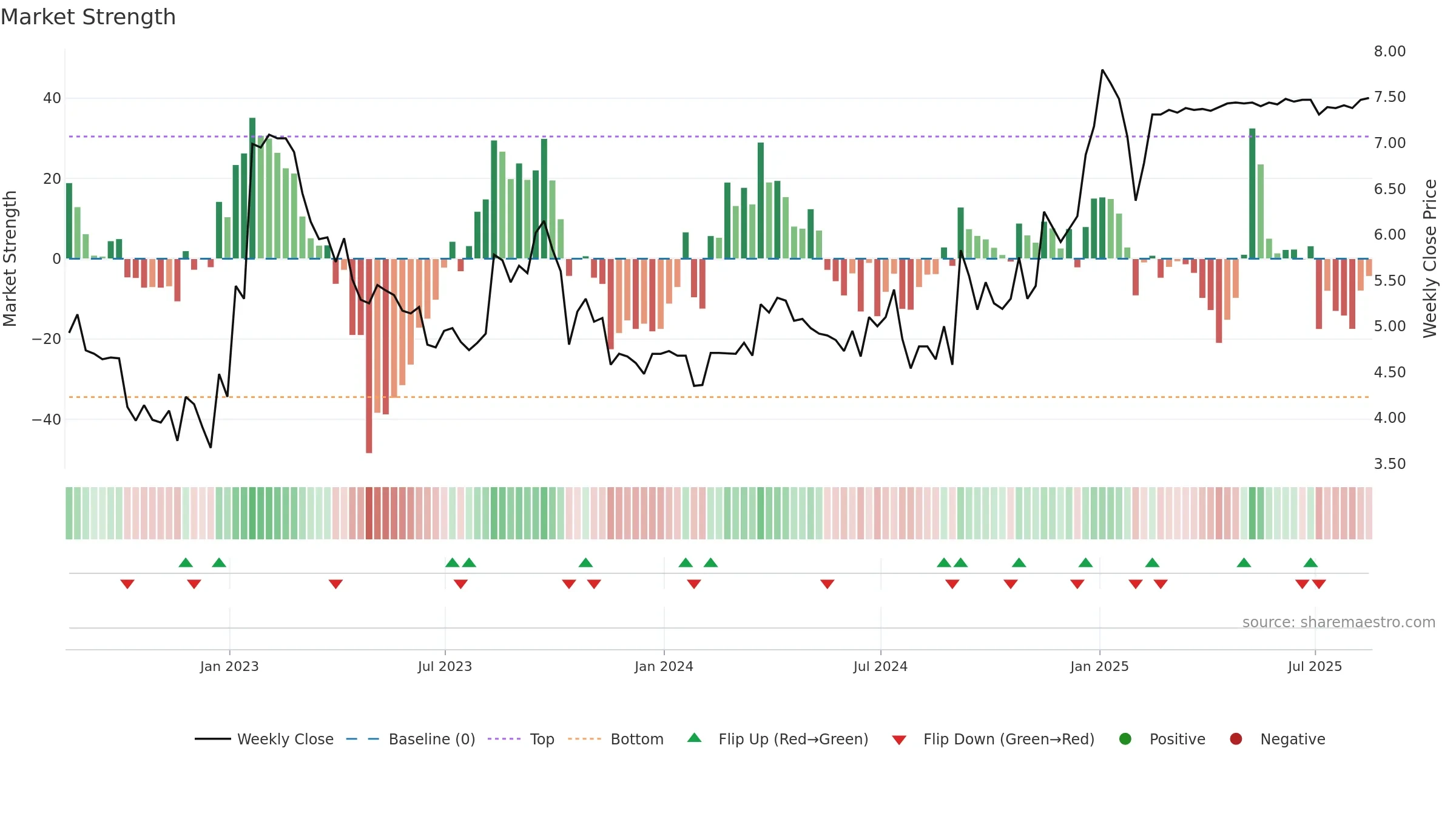Screen dimensions: 1456x819
Task: Click the −40 tick on strength axis
Action: coord(47,419)
